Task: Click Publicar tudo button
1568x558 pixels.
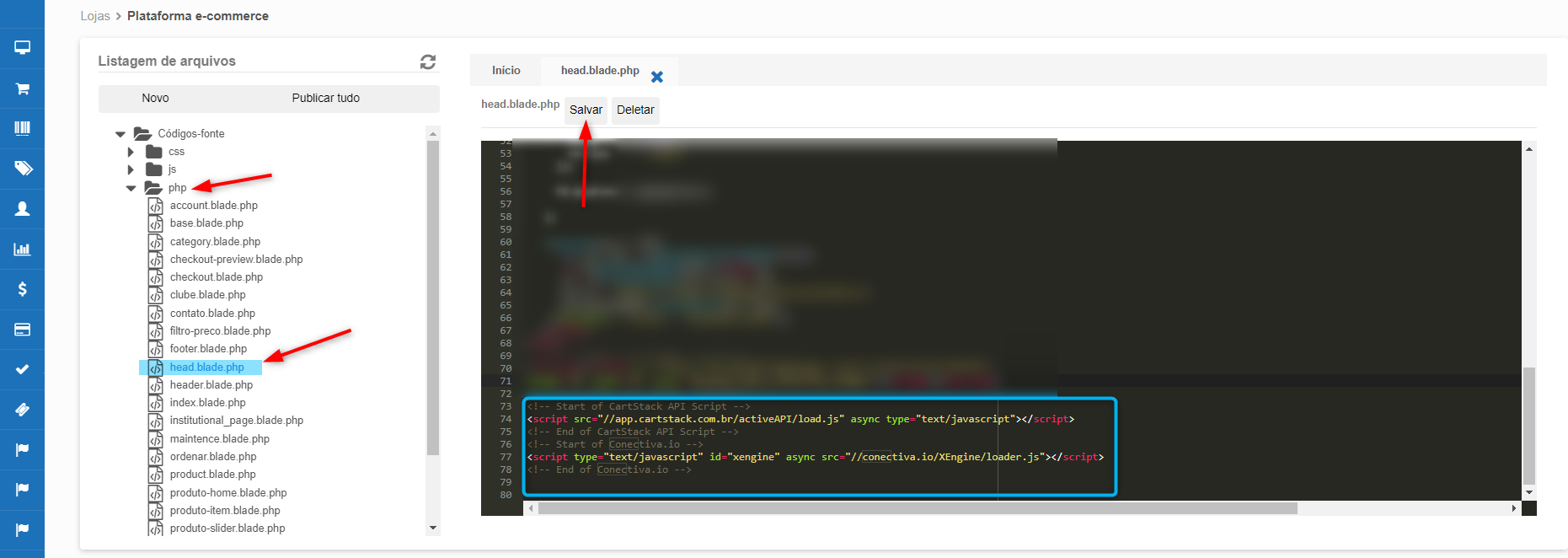Action: (325, 99)
